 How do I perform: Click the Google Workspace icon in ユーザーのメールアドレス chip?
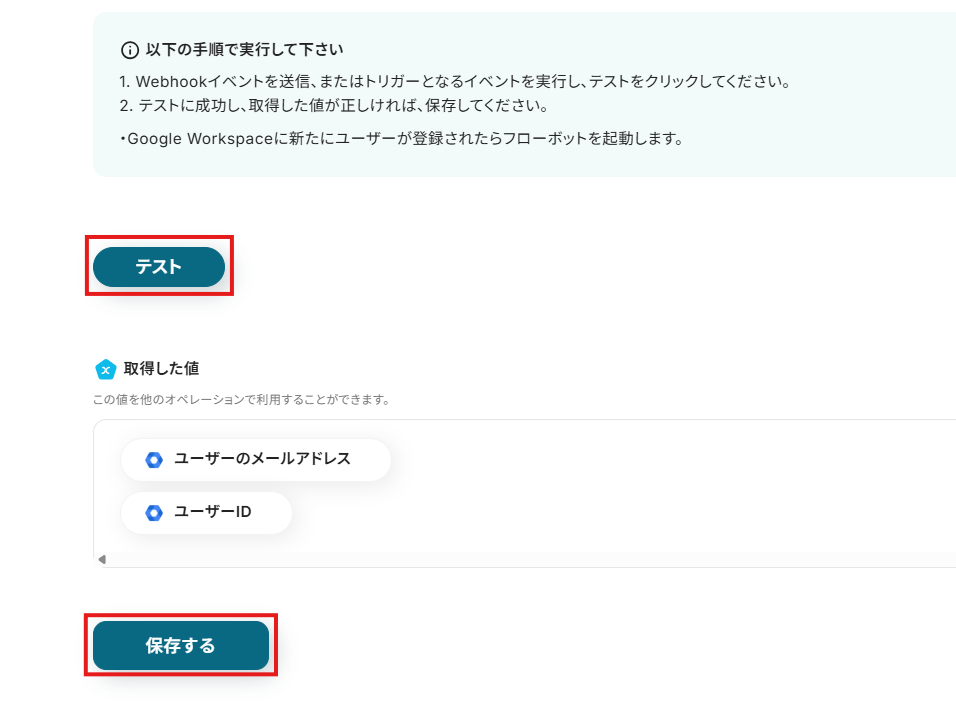click(x=154, y=460)
